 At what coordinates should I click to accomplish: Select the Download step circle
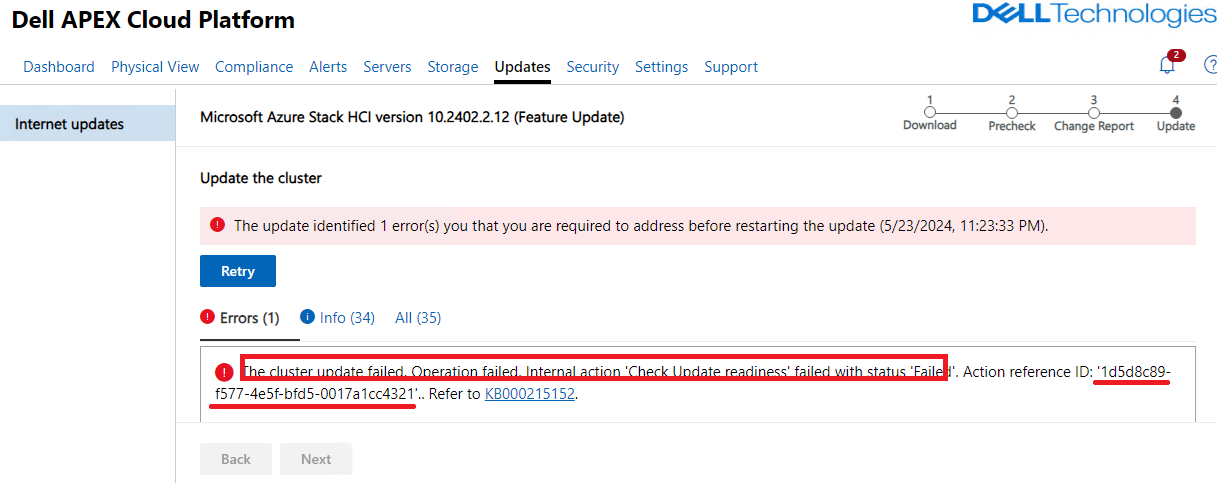(x=930, y=113)
